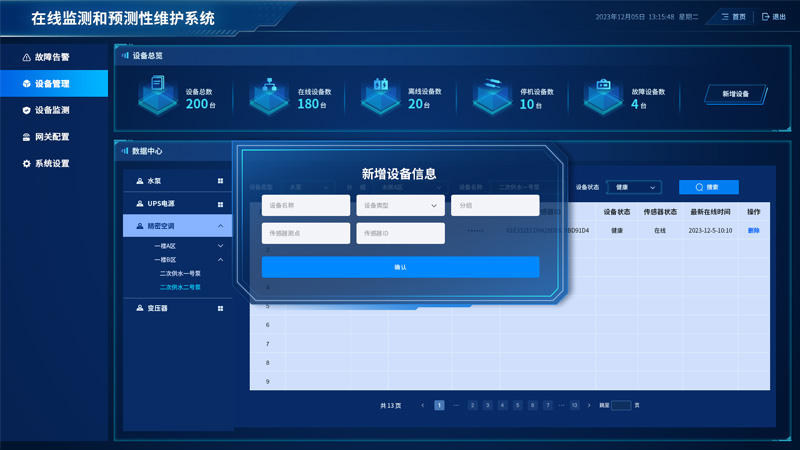This screenshot has width=800, height=450.
Task: Click the 设备状态 column header
Action: [x=617, y=212]
